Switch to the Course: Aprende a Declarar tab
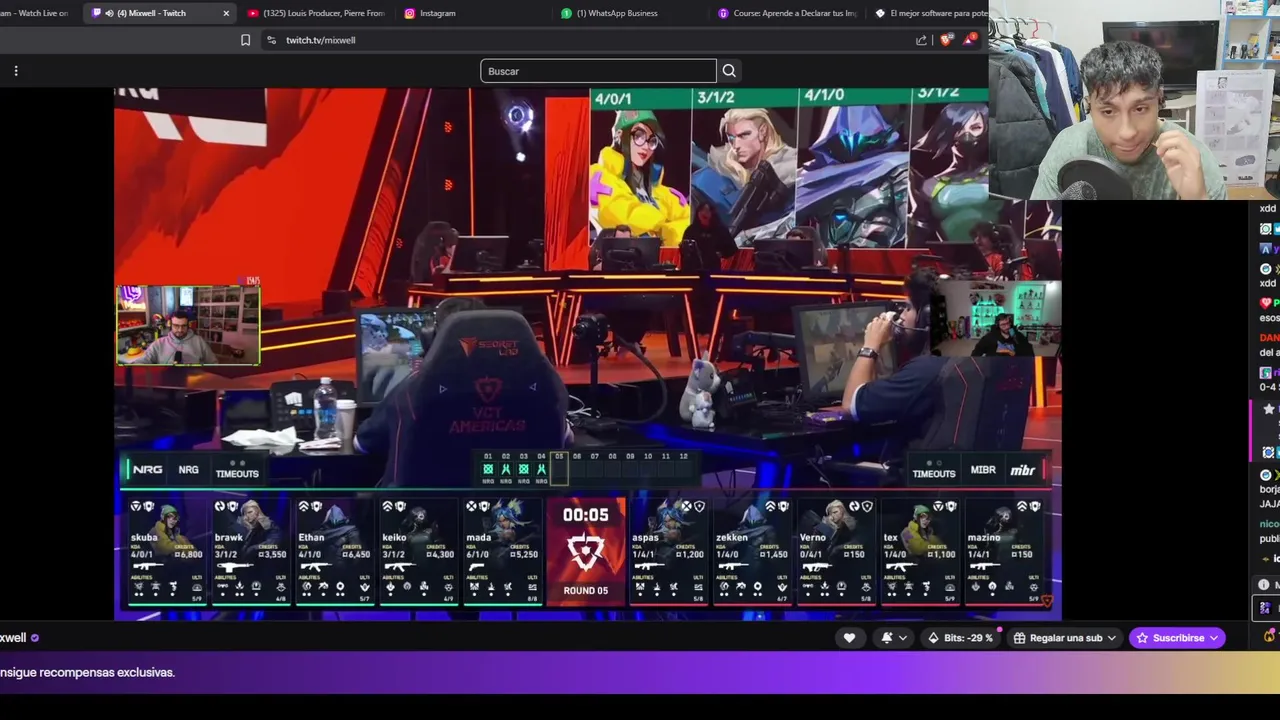 point(788,13)
